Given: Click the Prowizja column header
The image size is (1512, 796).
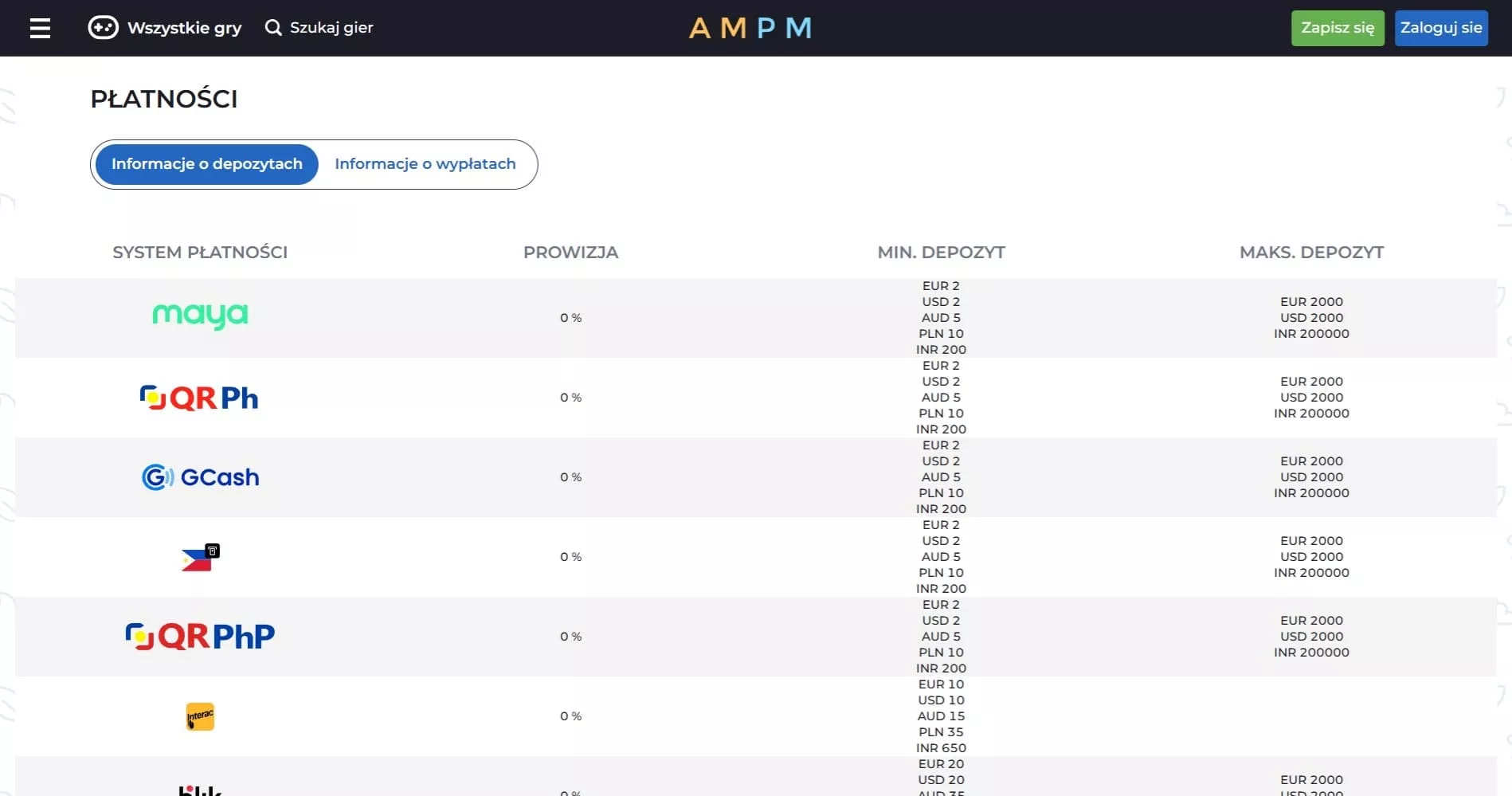Looking at the screenshot, I should (x=570, y=253).
